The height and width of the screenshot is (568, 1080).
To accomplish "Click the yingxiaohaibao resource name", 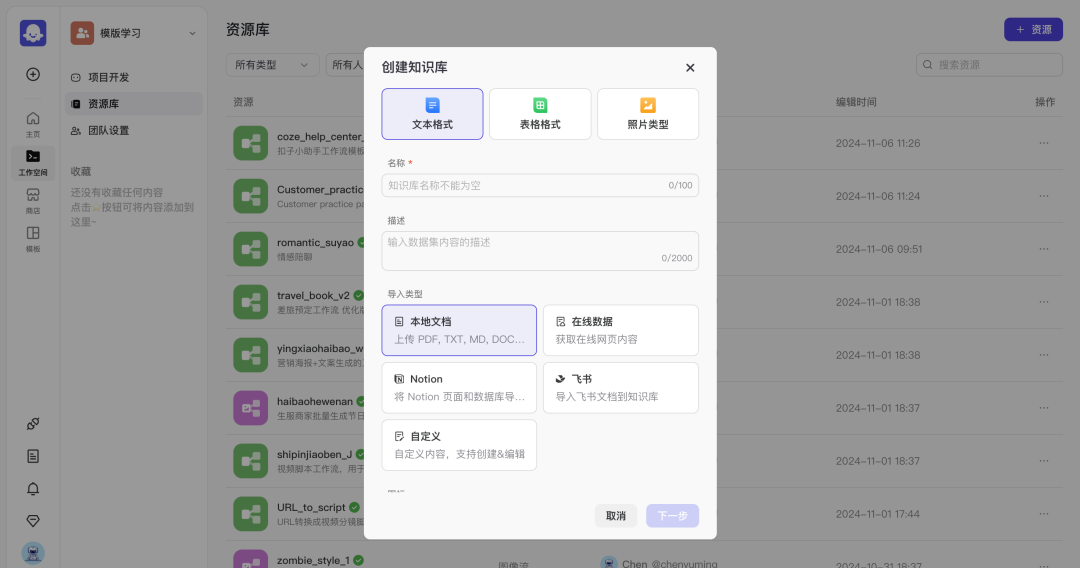I will (320, 348).
